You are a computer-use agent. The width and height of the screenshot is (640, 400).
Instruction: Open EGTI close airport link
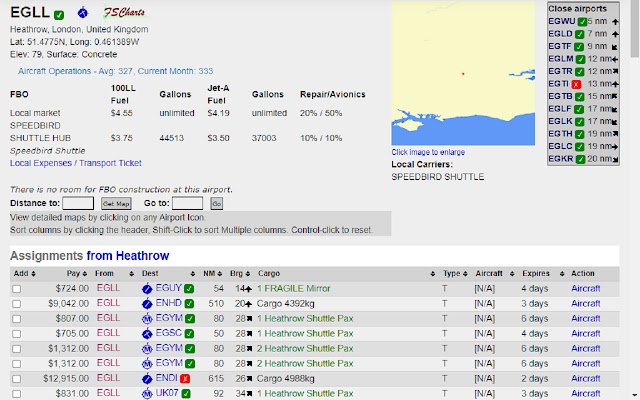(x=558, y=84)
